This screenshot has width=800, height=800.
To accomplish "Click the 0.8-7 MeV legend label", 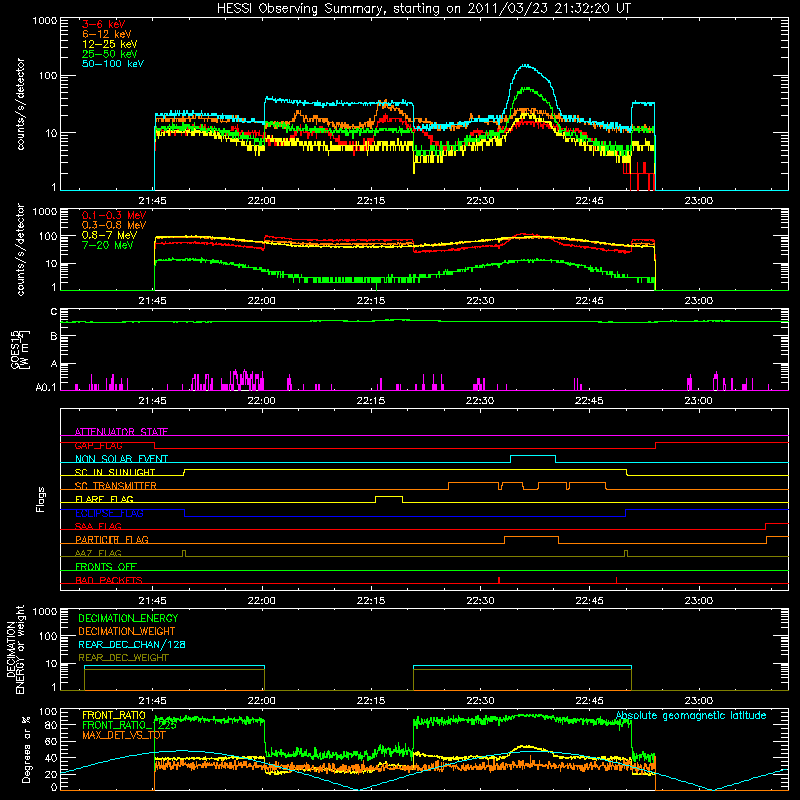I will coord(109,235).
